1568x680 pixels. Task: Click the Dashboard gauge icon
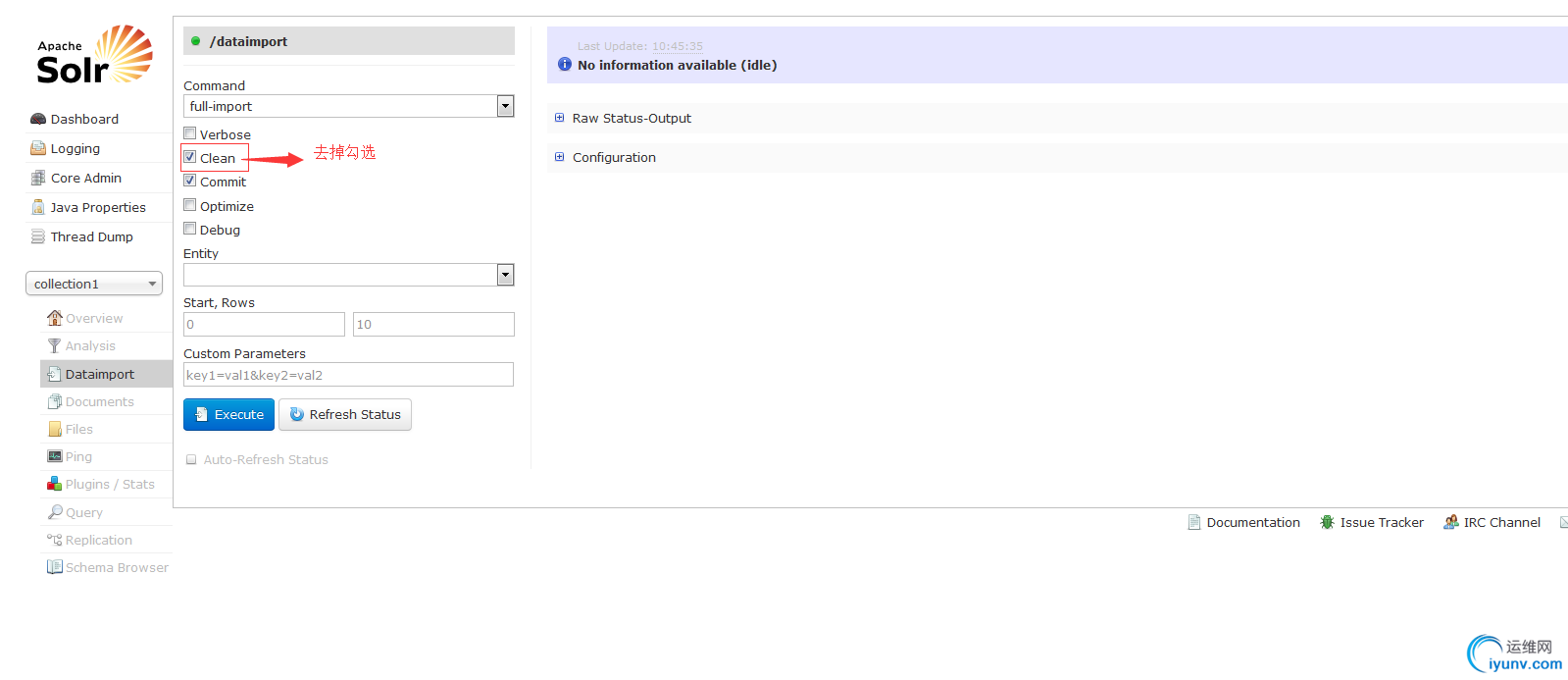(38, 119)
